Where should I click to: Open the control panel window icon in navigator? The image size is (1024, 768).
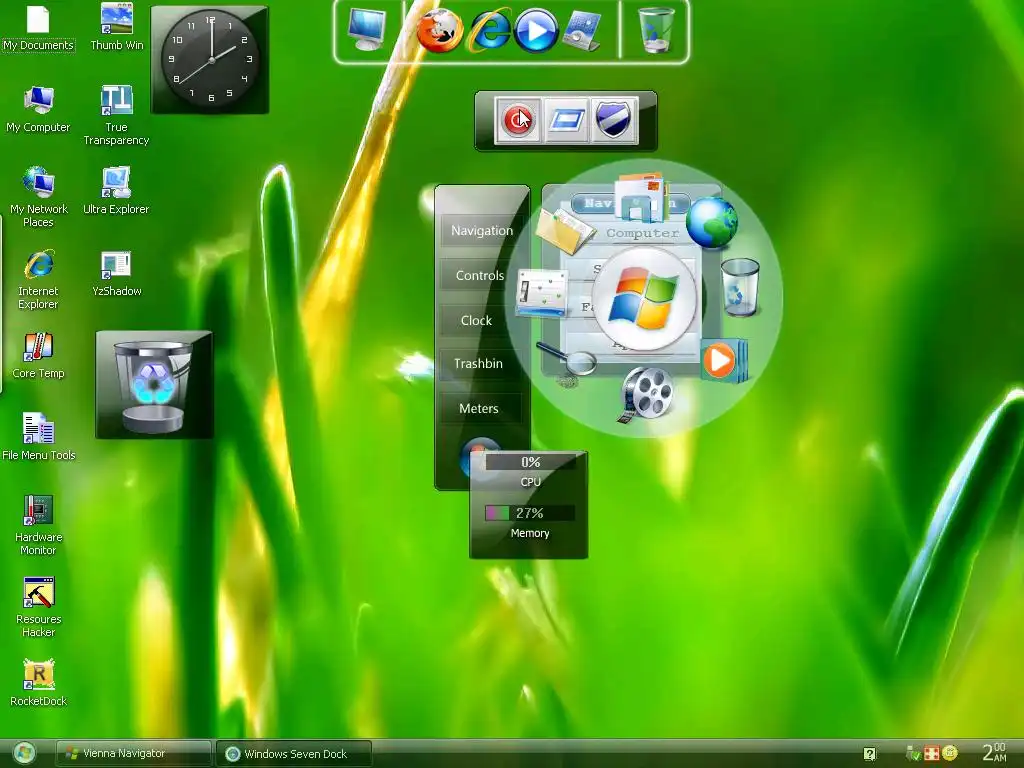coord(541,293)
